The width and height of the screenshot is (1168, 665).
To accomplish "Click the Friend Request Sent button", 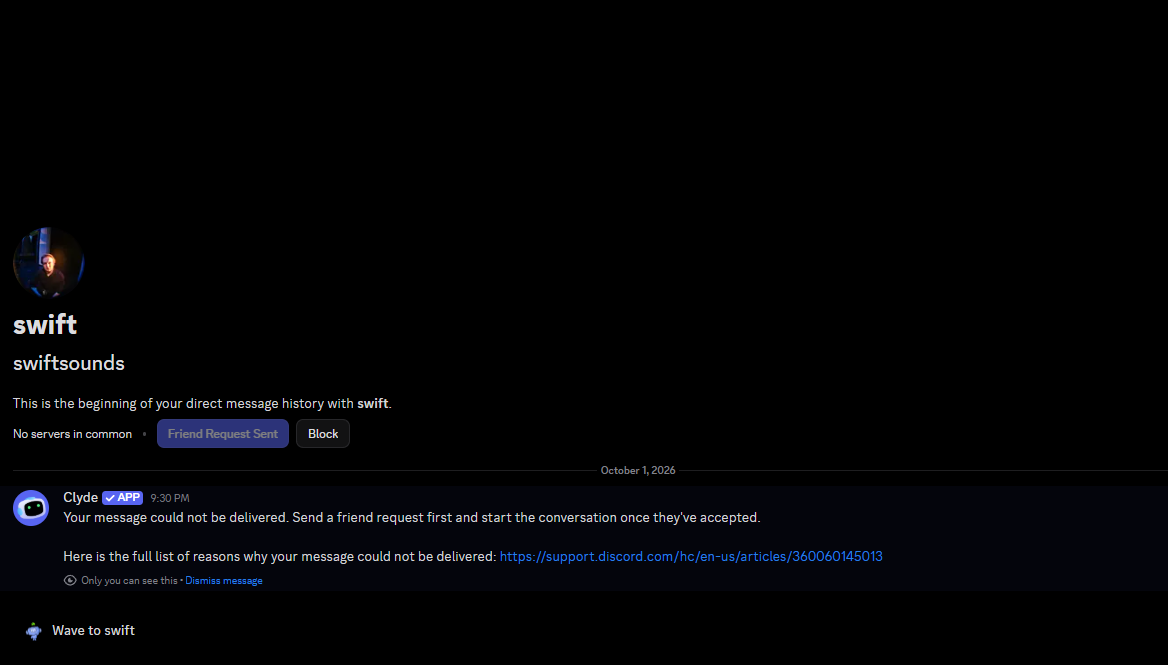I will [223, 433].
